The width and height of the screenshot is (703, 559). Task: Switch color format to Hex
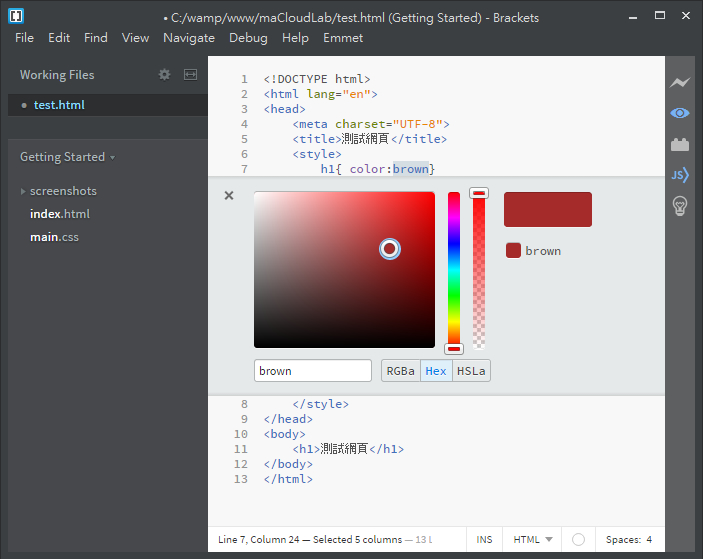[436, 371]
